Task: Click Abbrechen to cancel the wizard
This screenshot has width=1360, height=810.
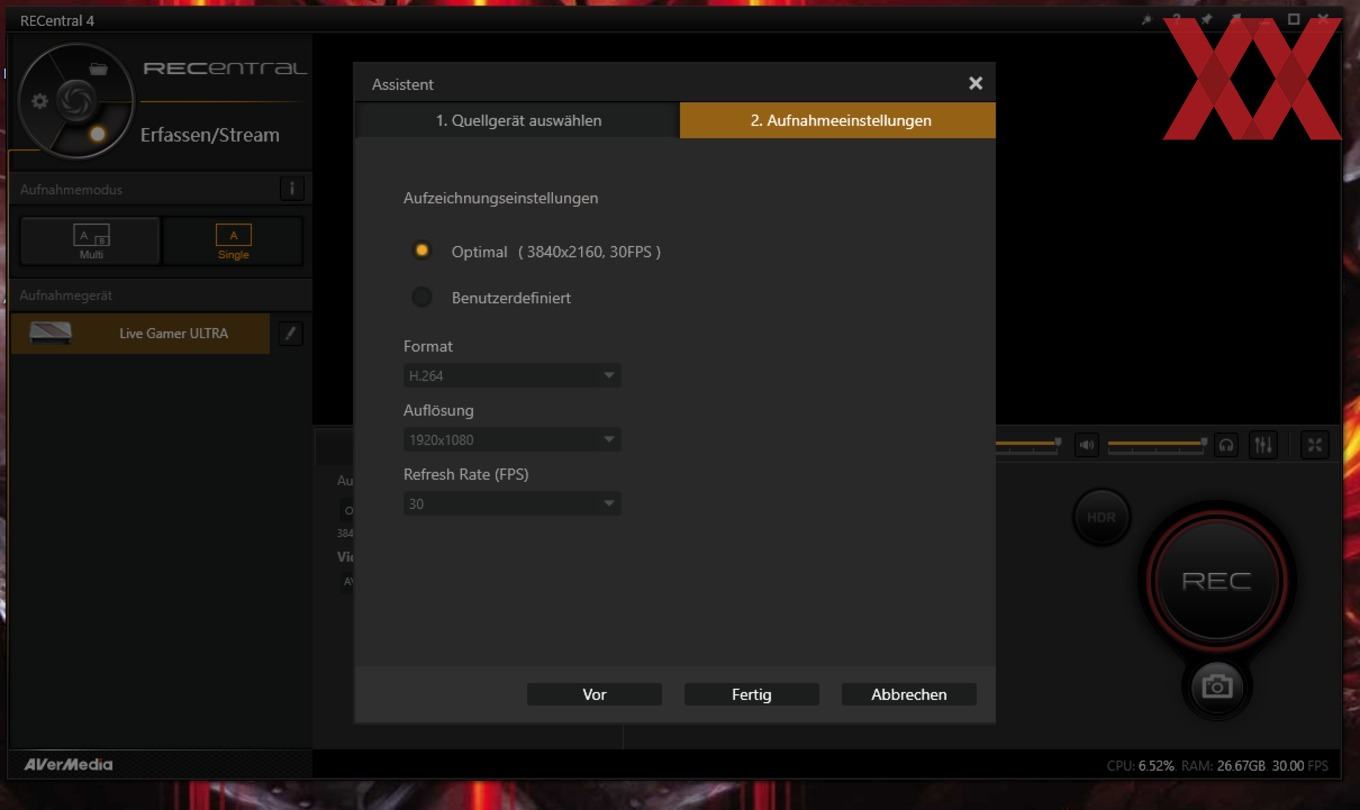Action: click(909, 694)
